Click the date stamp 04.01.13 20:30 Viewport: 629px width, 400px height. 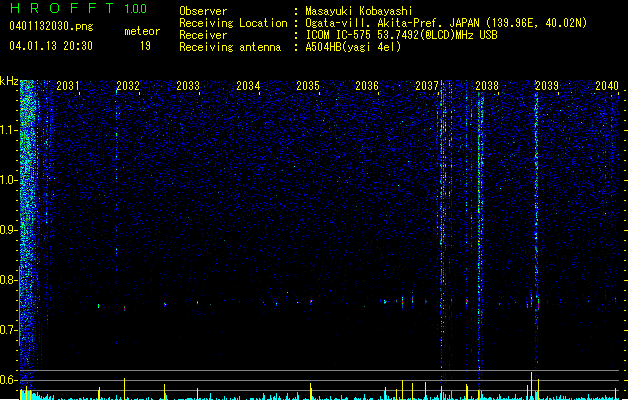(x=51, y=46)
